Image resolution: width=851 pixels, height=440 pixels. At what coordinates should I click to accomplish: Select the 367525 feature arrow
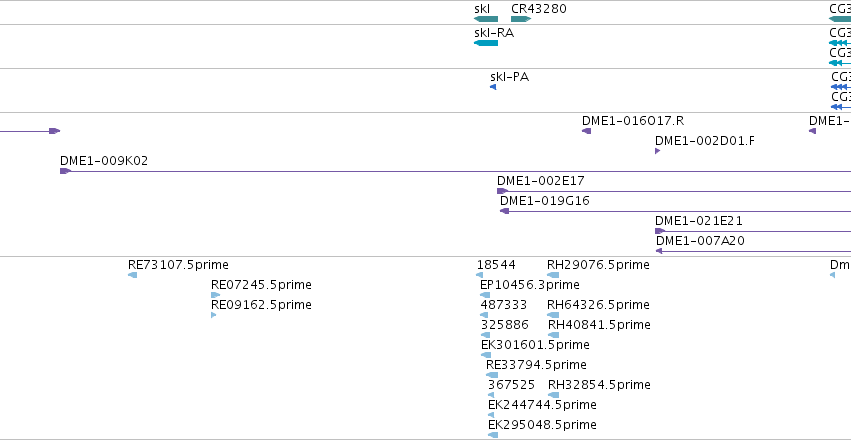pos(491,395)
